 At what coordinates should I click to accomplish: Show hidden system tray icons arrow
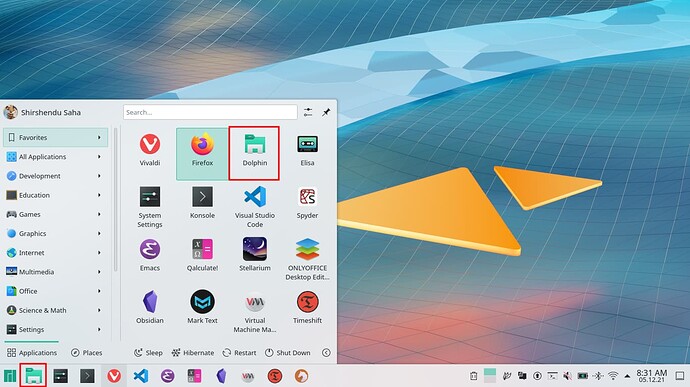[x=627, y=376]
